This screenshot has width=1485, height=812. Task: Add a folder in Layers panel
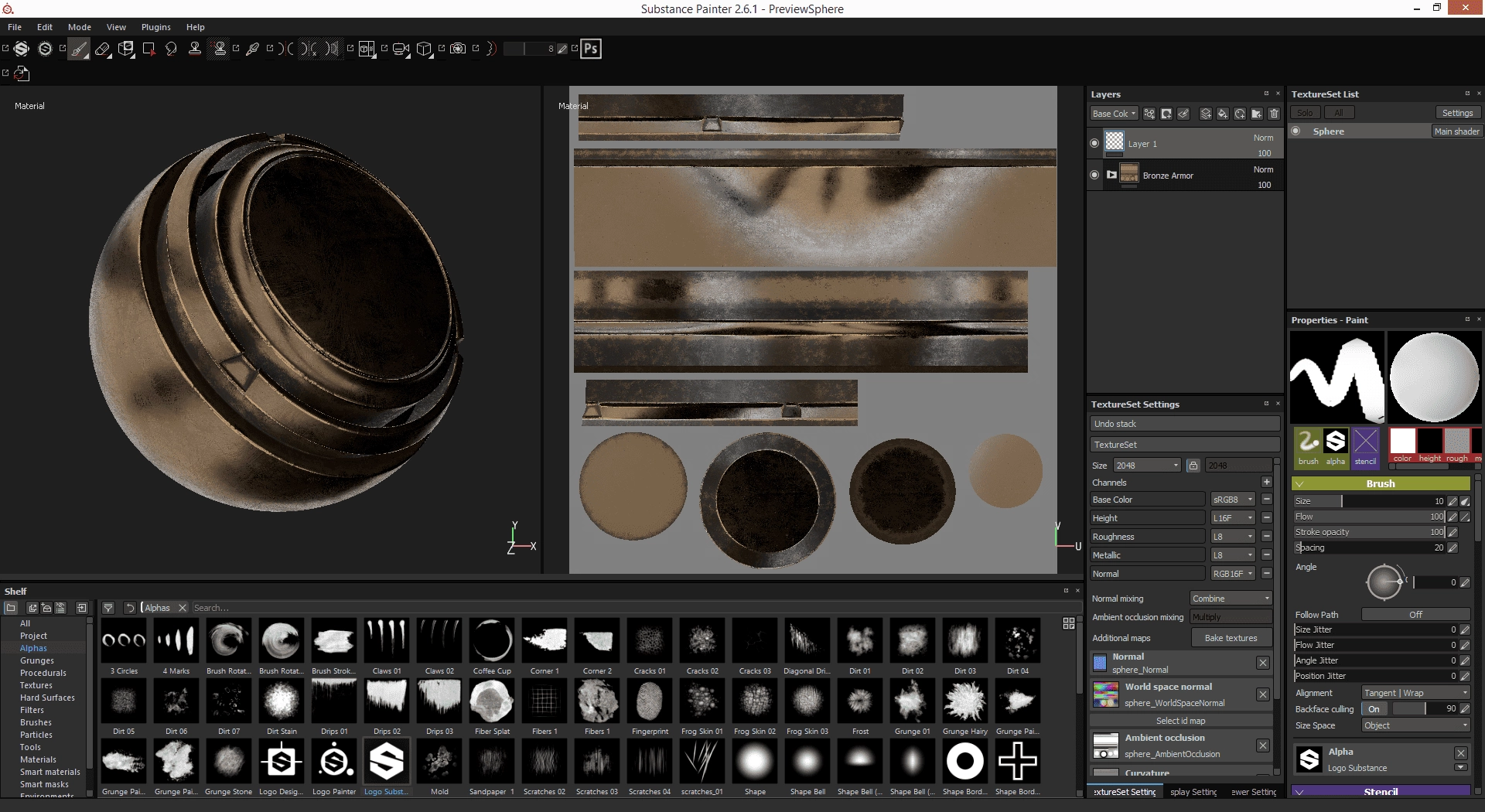click(1257, 114)
